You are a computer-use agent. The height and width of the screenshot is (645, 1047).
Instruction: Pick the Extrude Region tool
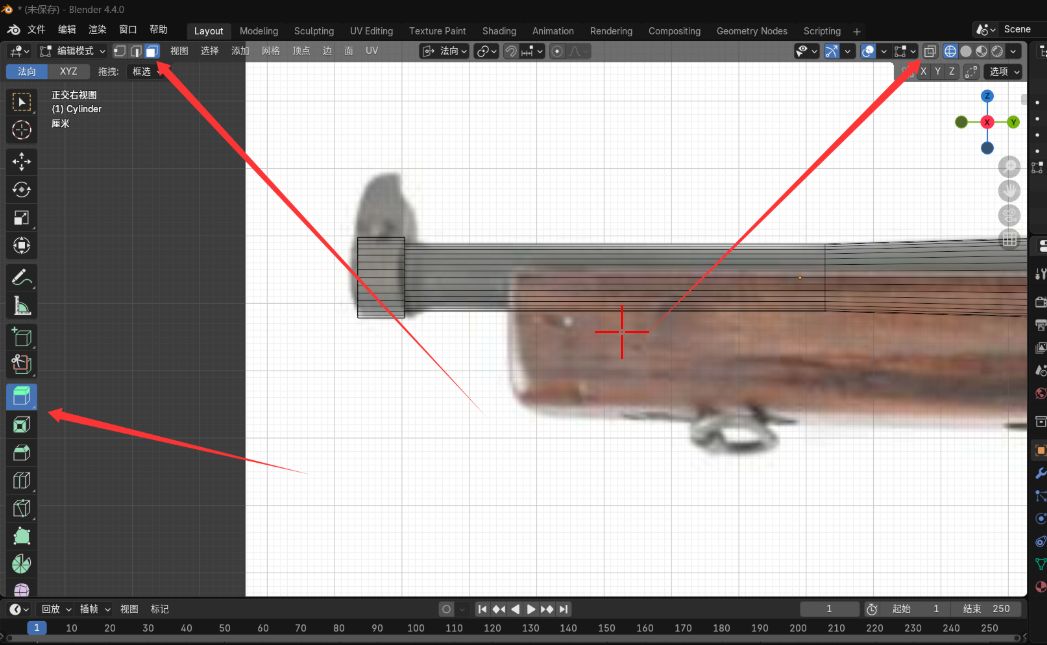[x=21, y=397]
